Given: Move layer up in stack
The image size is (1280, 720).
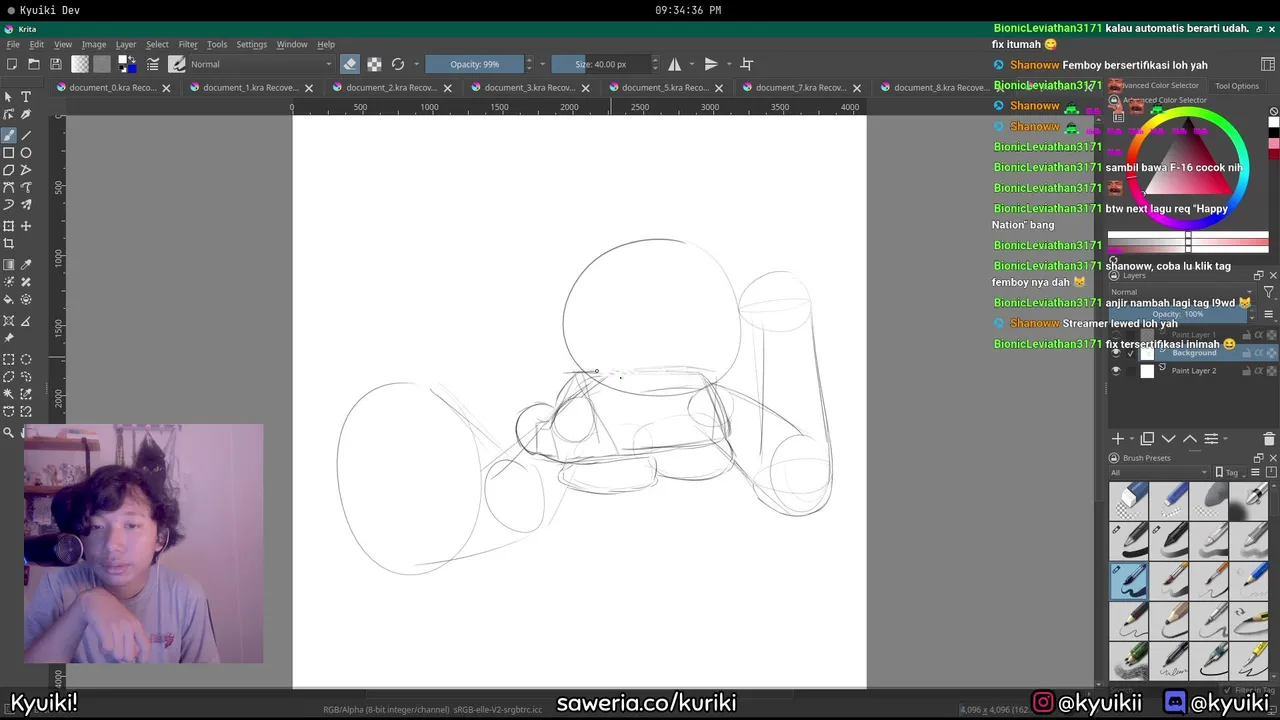Looking at the screenshot, I should pyautogui.click(x=1190, y=439).
